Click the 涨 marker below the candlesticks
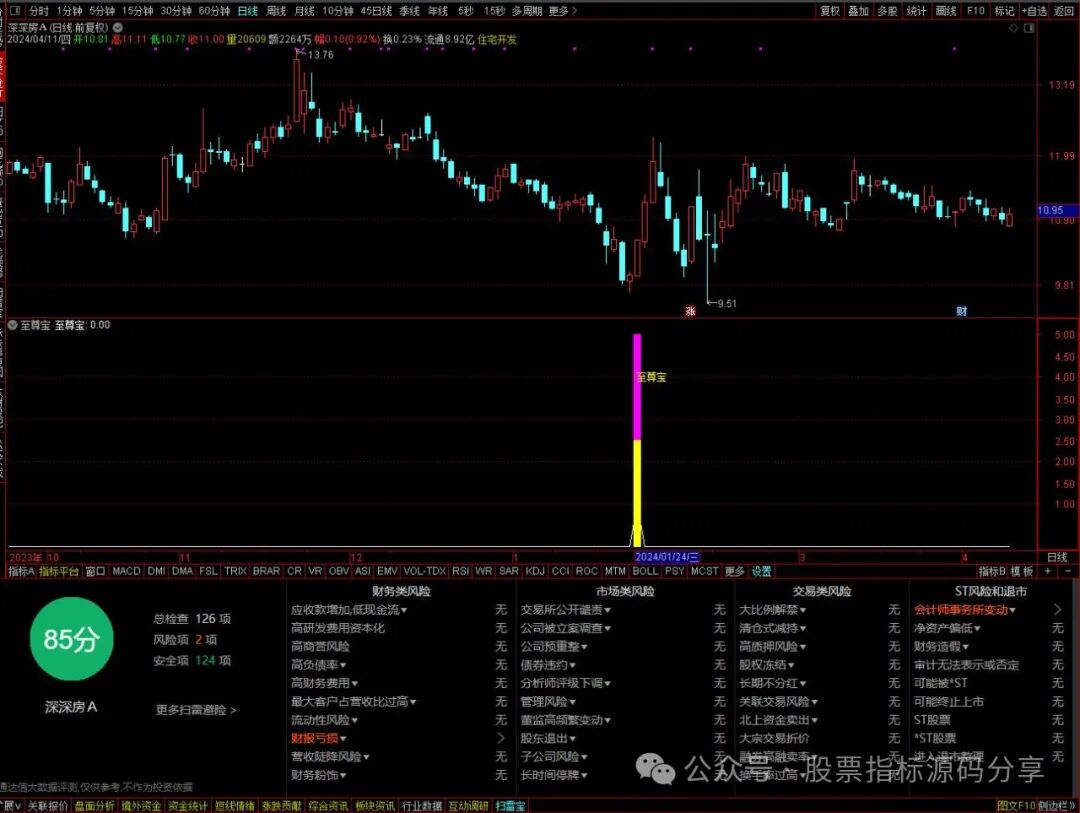Screen dimensions: 1080x813 (x=690, y=311)
